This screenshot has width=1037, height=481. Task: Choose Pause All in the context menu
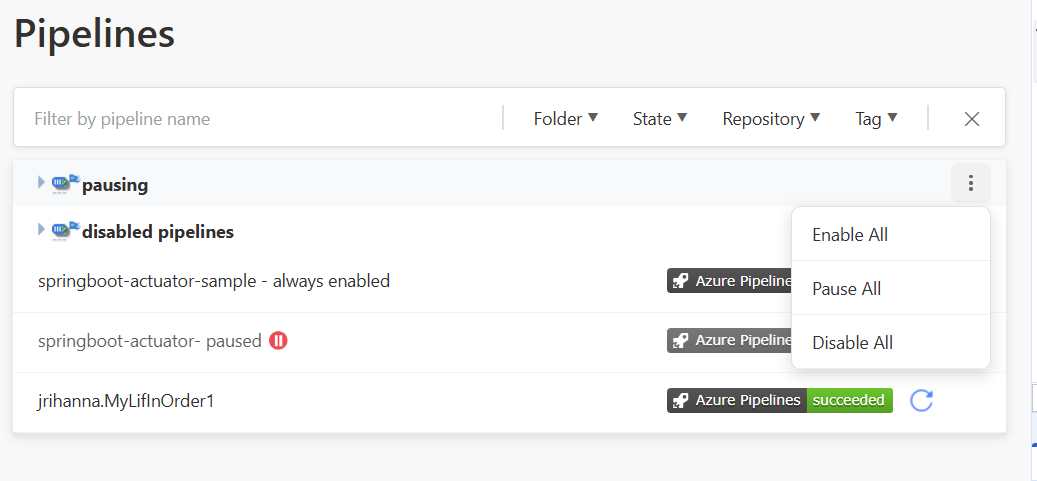pos(847,289)
